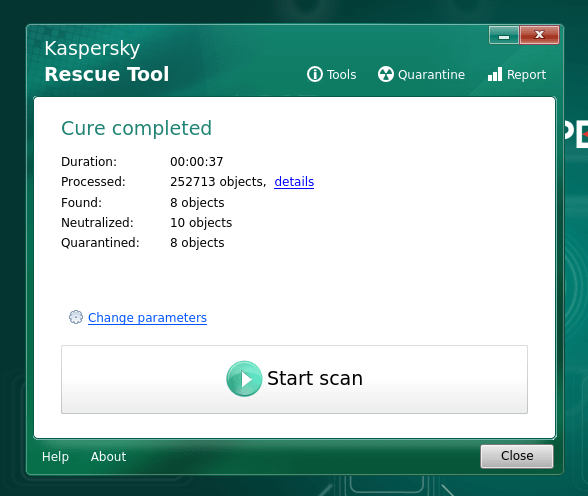Screen dimensions: 588x496
Task: Click the Duration label
Action: tap(89, 162)
